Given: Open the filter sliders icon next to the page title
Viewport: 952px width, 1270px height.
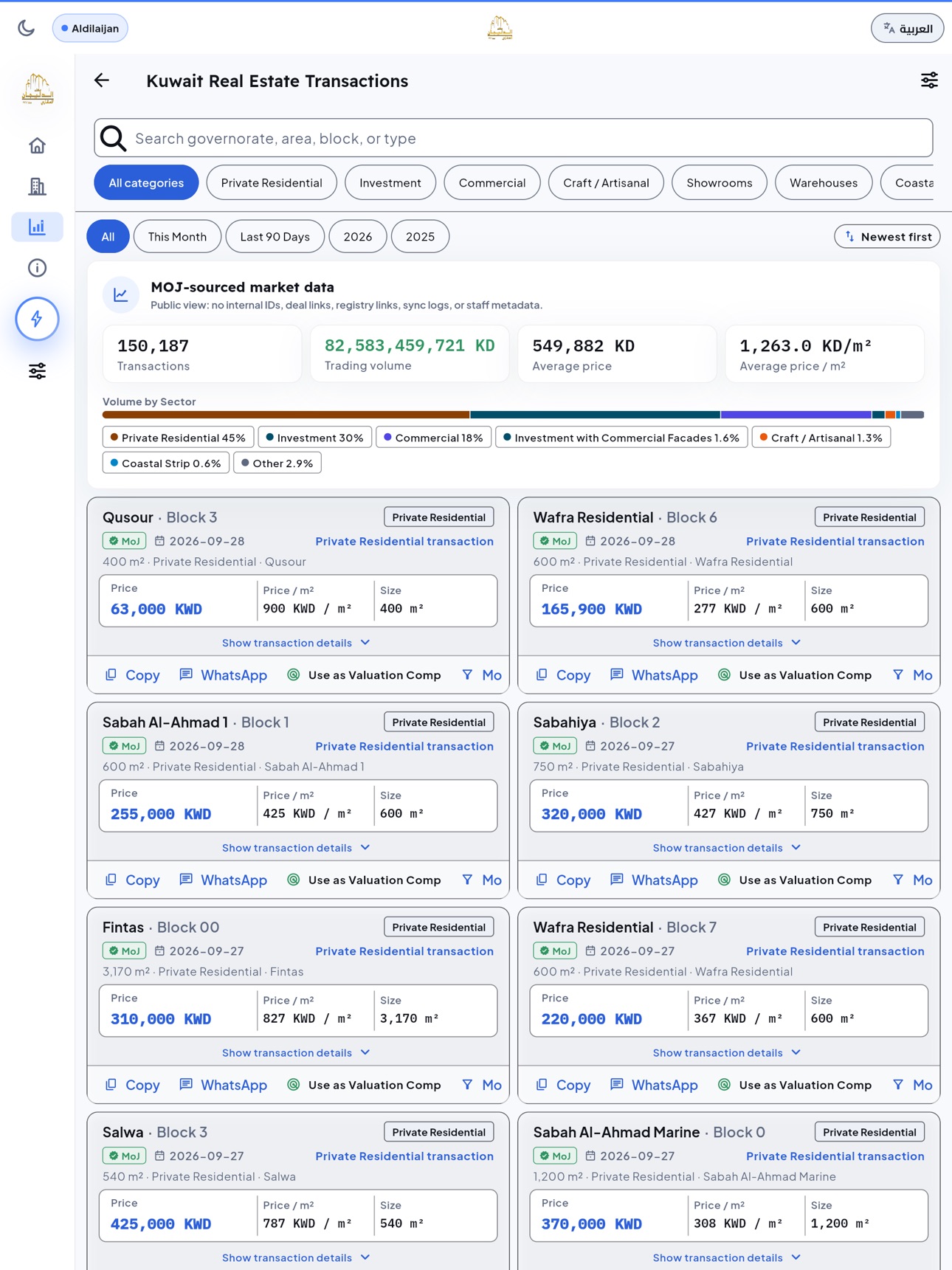Looking at the screenshot, I should click(x=929, y=80).
